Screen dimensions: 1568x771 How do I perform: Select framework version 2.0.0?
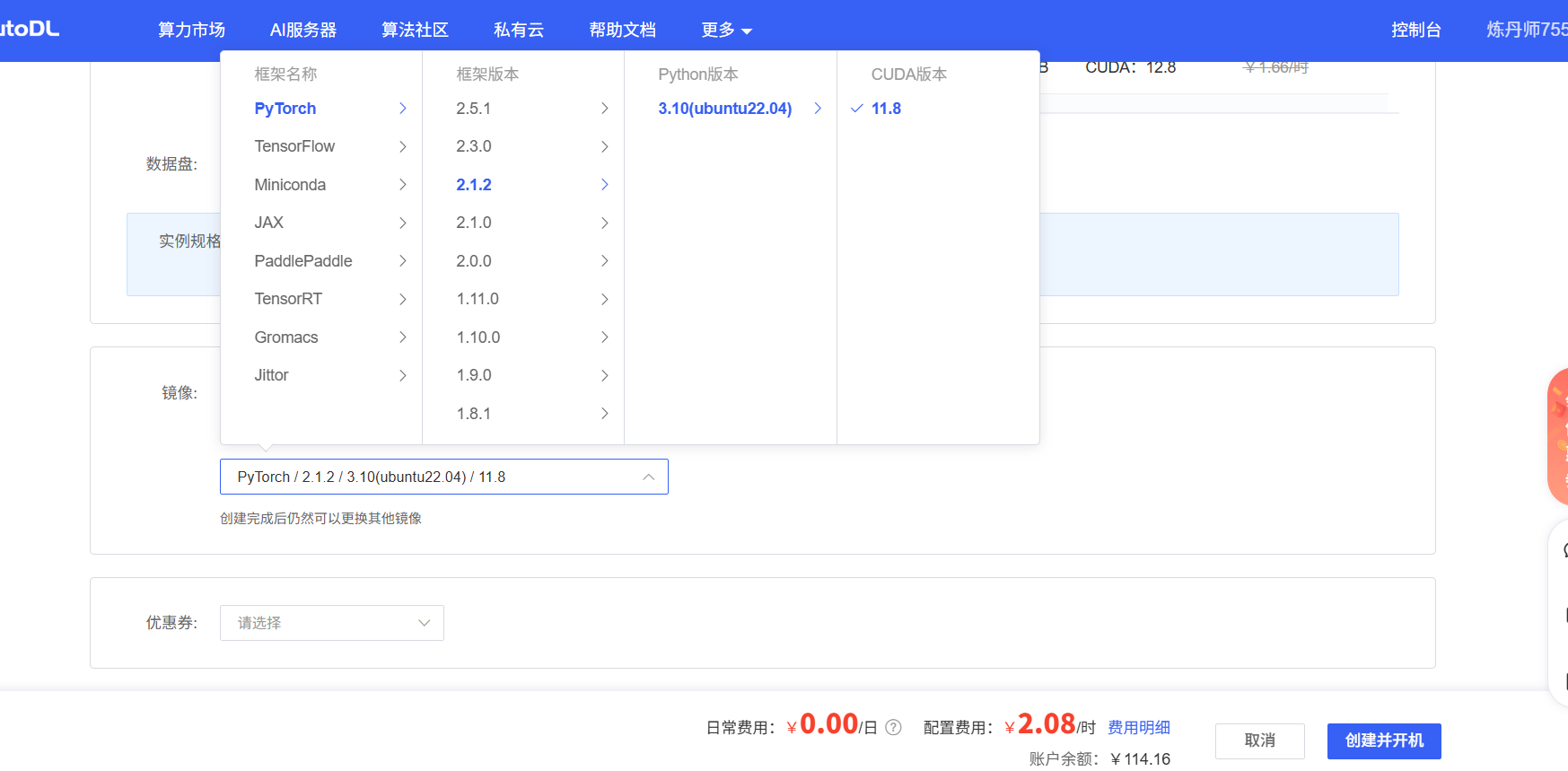473,261
